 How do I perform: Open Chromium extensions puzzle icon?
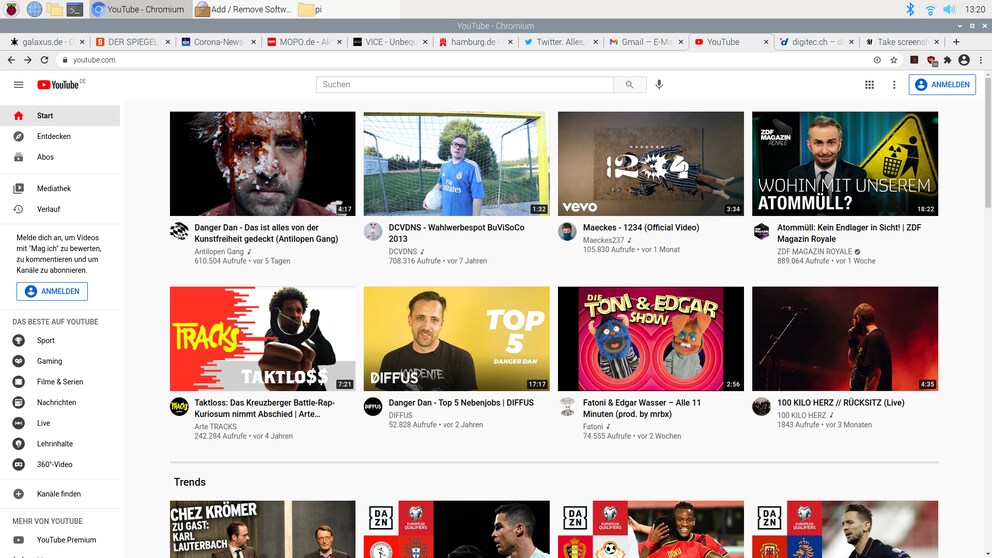point(947,60)
